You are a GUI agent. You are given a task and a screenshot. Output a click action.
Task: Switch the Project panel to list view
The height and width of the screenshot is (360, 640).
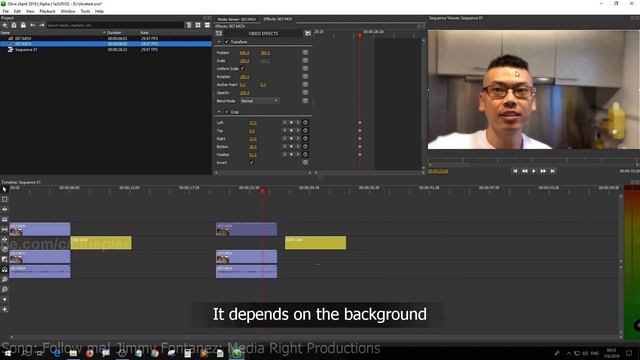(x=207, y=25)
